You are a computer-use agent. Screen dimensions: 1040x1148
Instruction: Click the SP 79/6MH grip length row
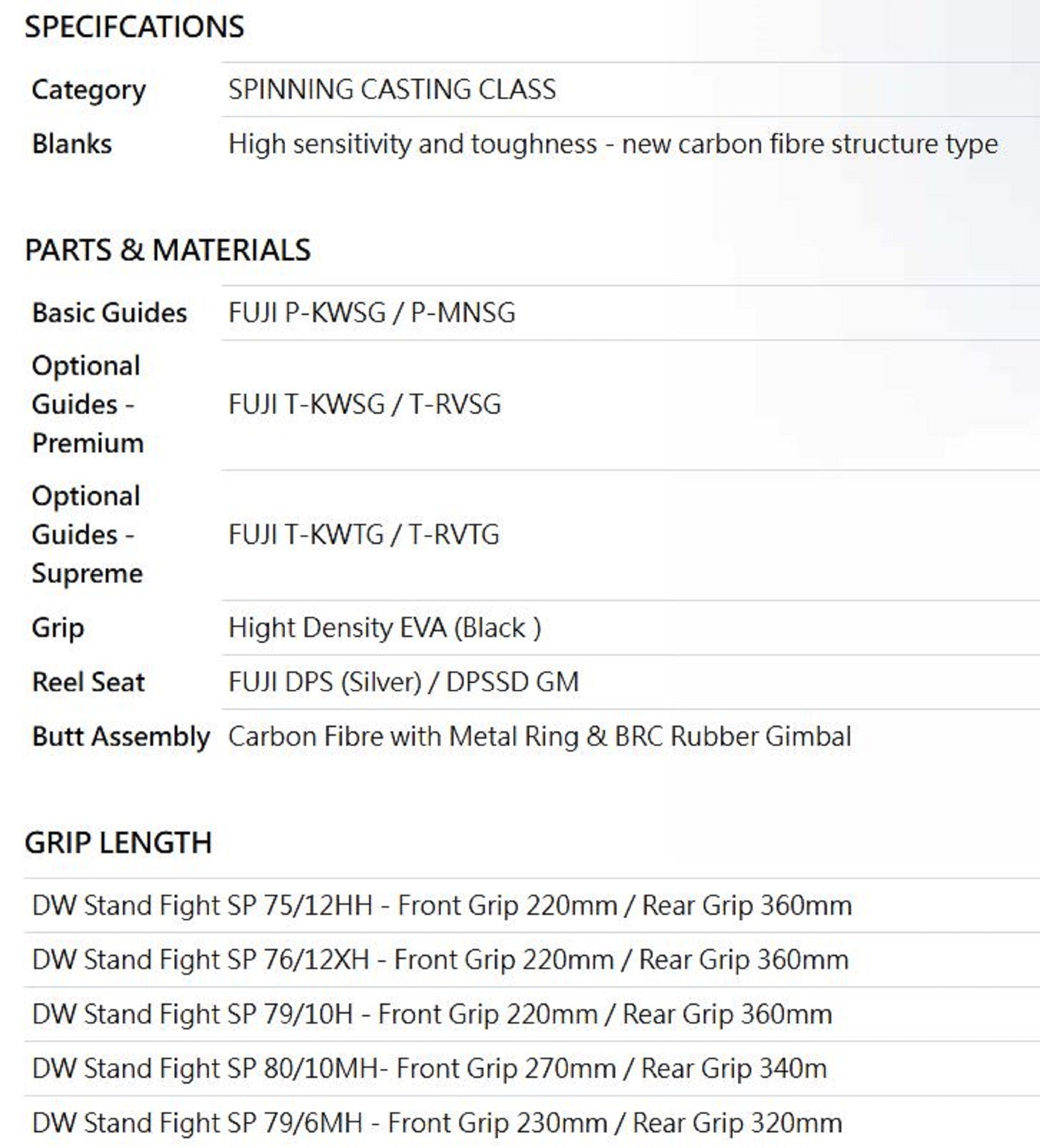(x=437, y=1123)
